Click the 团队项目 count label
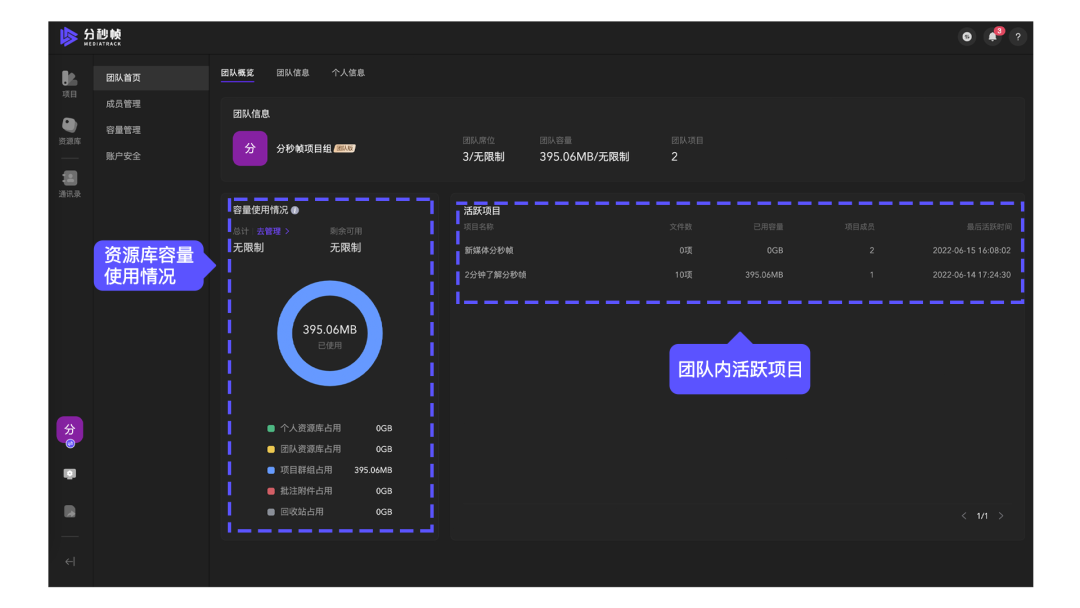 click(687, 140)
